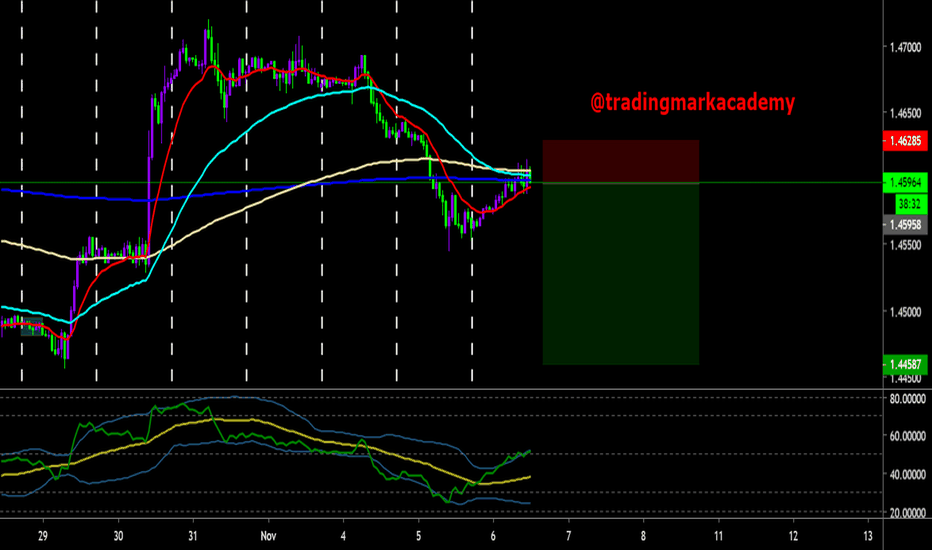Click the date label 5 on time axis
This screenshot has width=932, height=550.
pos(418,536)
